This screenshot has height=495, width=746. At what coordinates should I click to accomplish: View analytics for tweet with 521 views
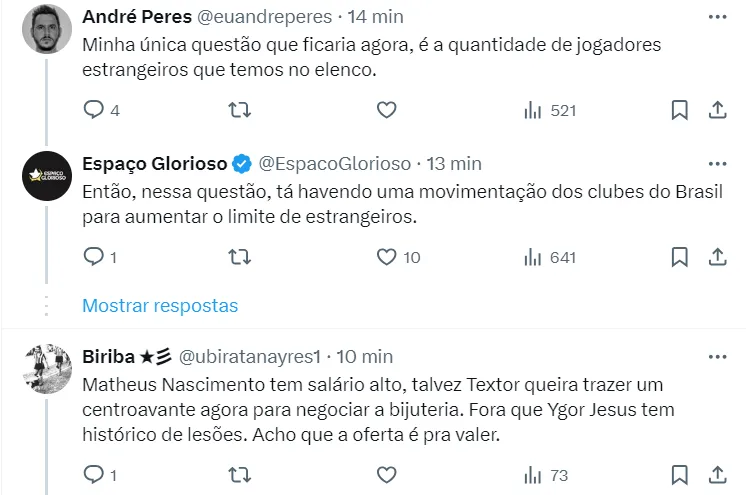tap(550, 110)
